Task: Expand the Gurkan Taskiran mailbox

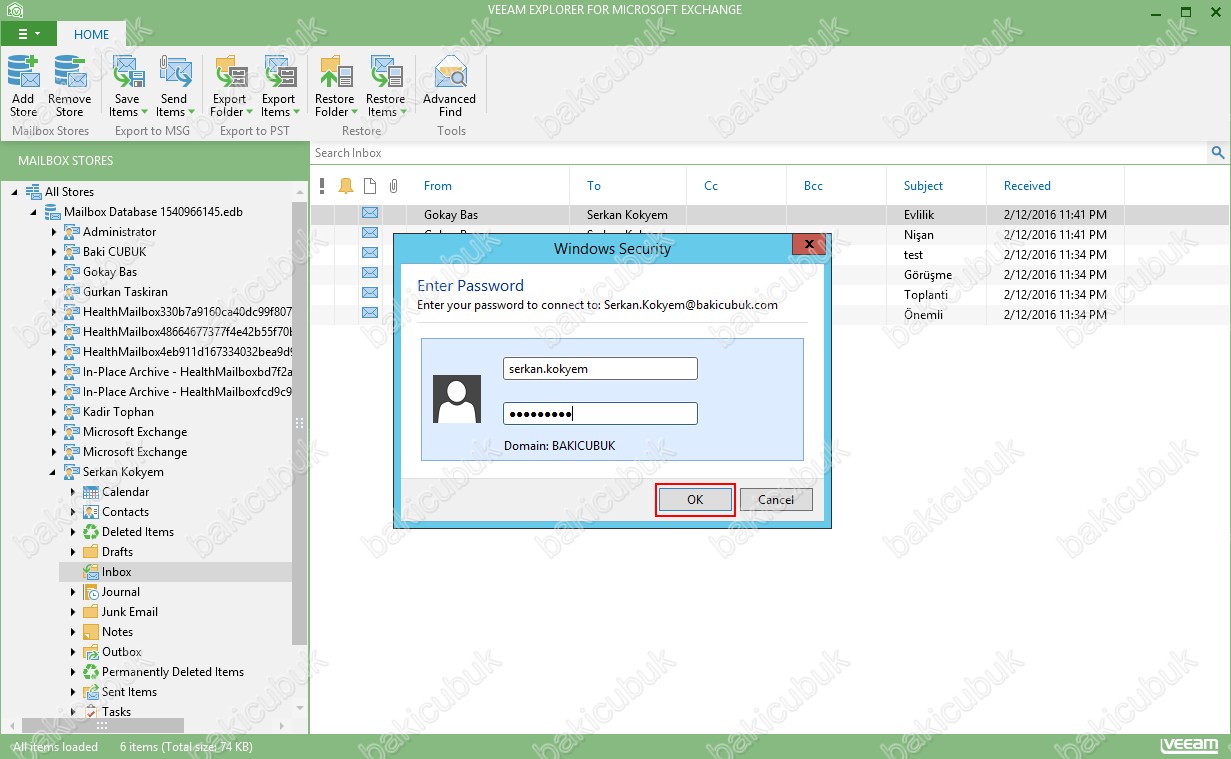Action: (x=54, y=292)
